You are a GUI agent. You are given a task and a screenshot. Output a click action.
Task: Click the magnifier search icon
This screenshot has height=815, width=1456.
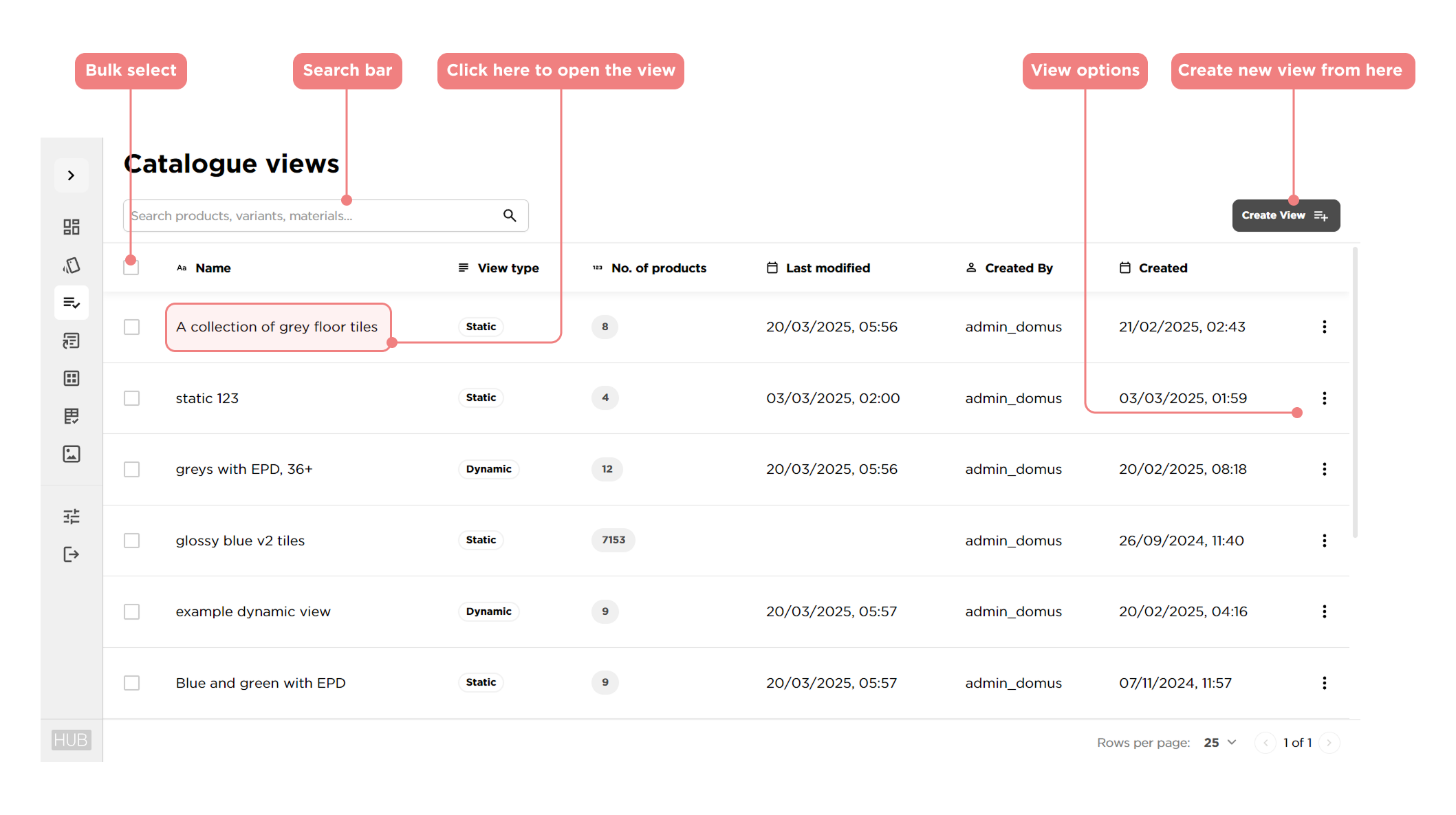click(x=510, y=216)
